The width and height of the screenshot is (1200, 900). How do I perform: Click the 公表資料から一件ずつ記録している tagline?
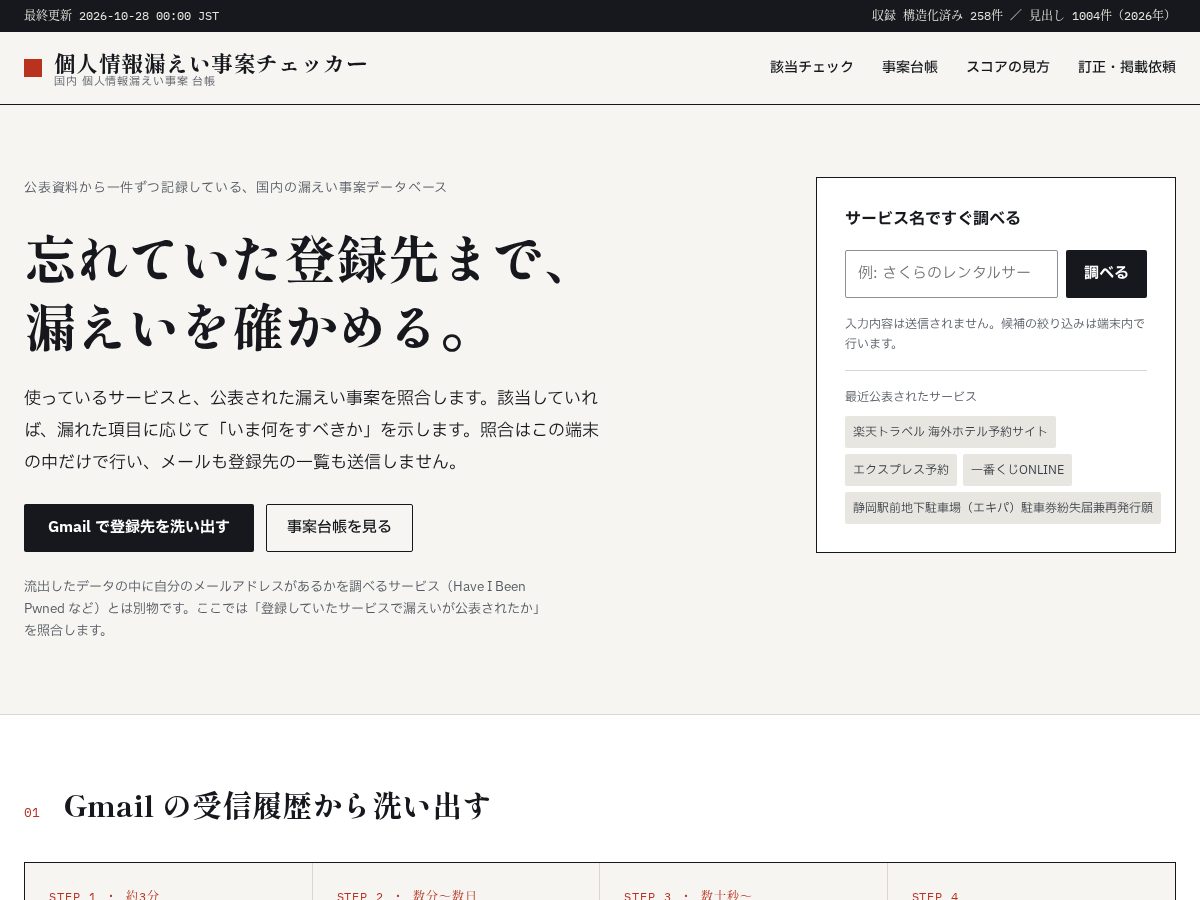(x=235, y=187)
